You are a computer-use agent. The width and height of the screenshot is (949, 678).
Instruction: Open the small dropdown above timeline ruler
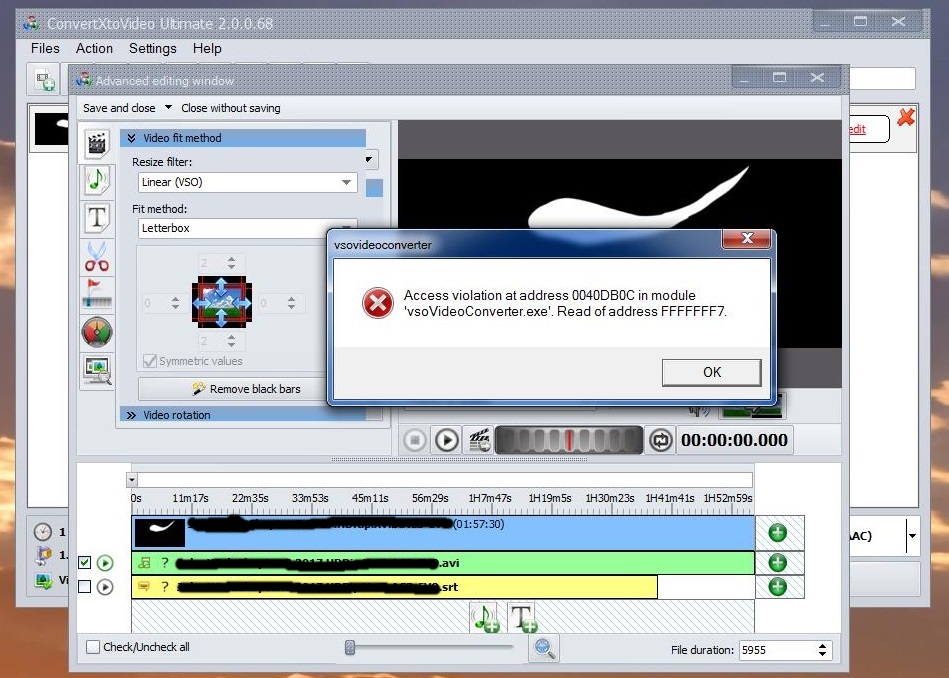pos(131,480)
